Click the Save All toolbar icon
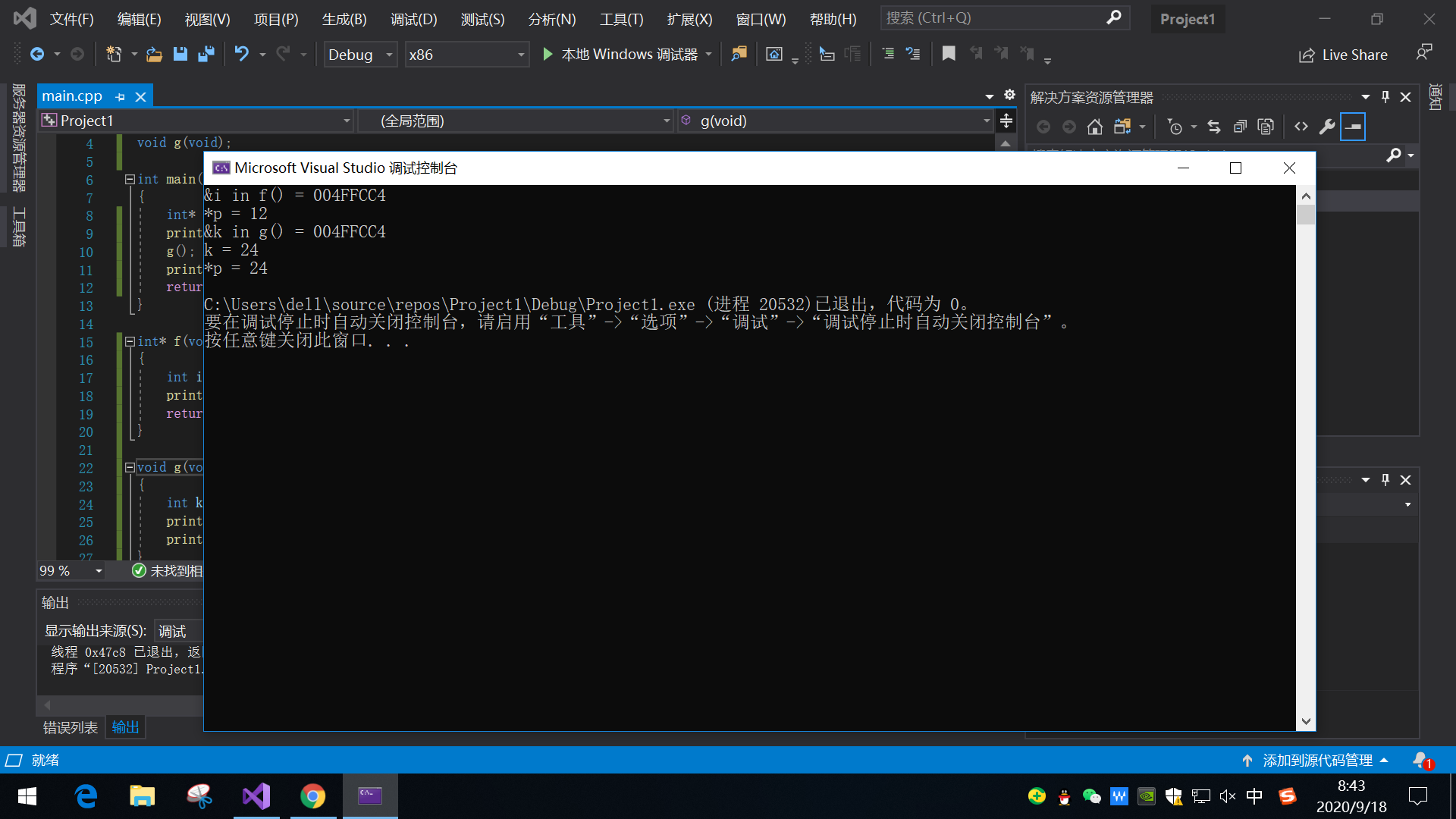This screenshot has width=1456, height=819. [206, 55]
